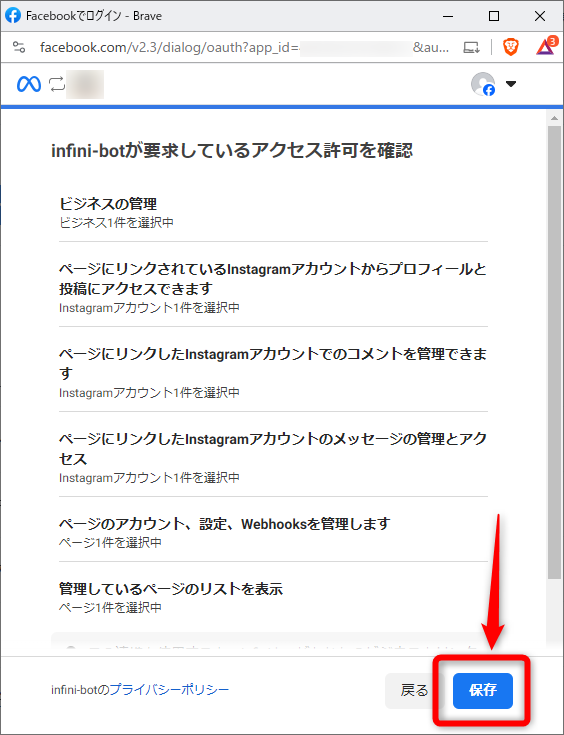Click the scrollbar up arrow
The height and width of the screenshot is (735, 564).
pos(555,118)
